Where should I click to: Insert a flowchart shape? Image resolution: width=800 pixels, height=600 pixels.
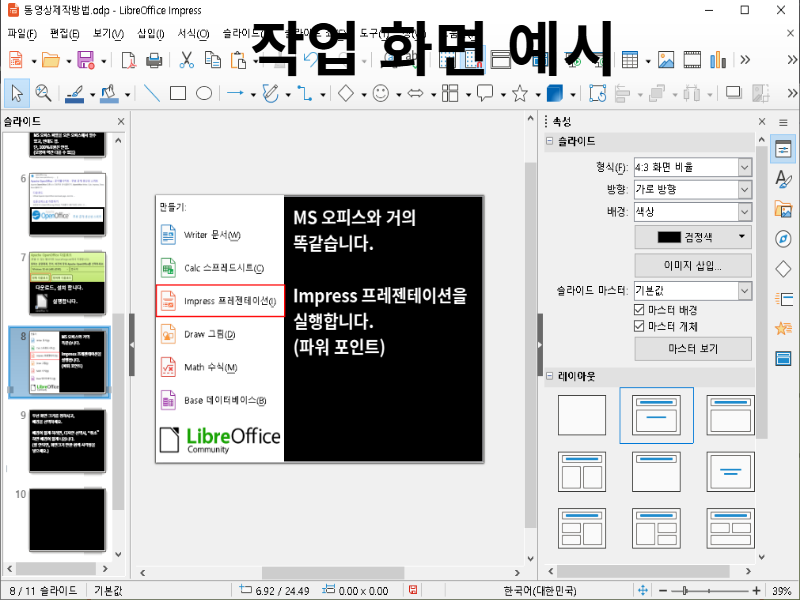(450, 93)
